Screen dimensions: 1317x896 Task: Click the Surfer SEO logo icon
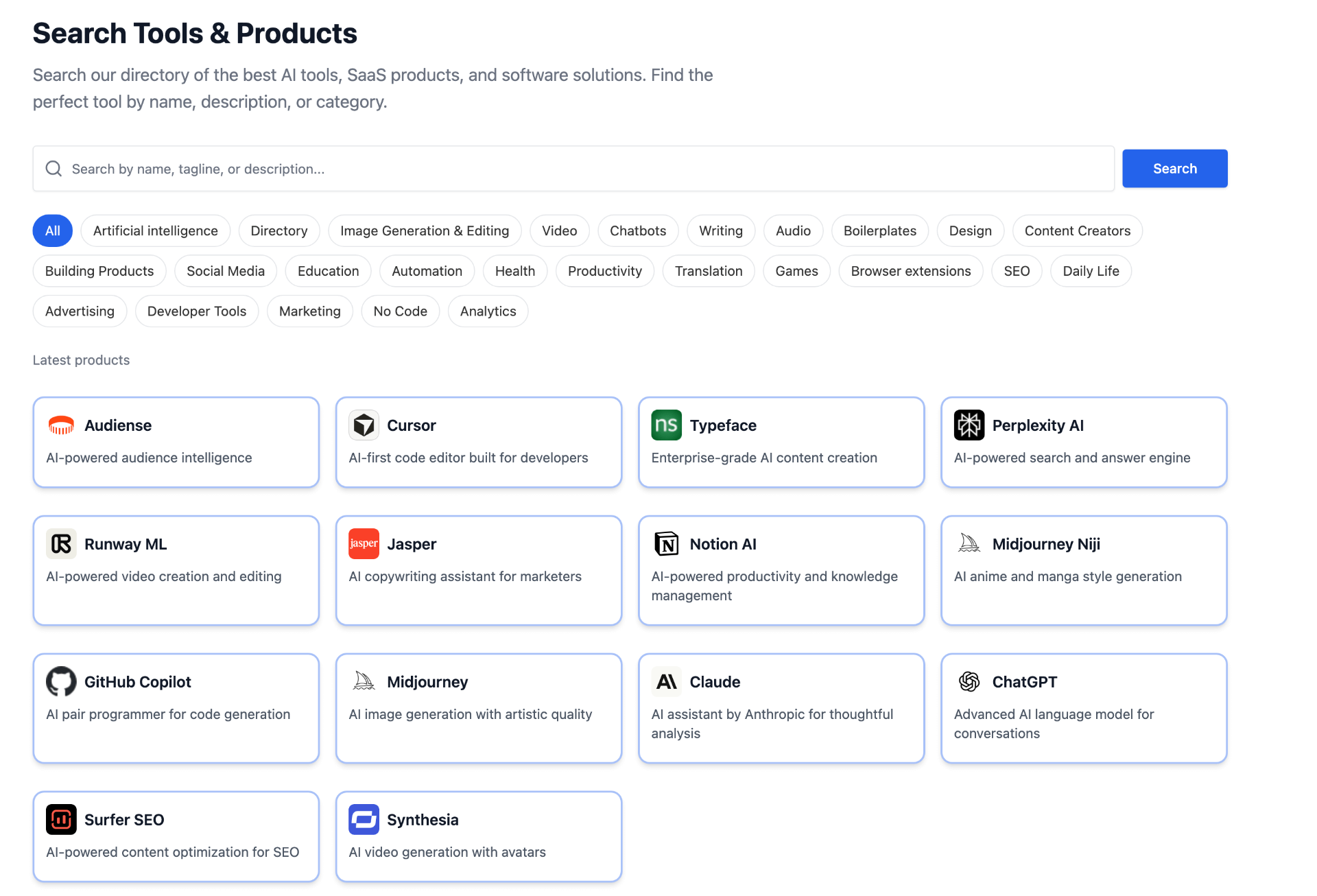point(61,820)
